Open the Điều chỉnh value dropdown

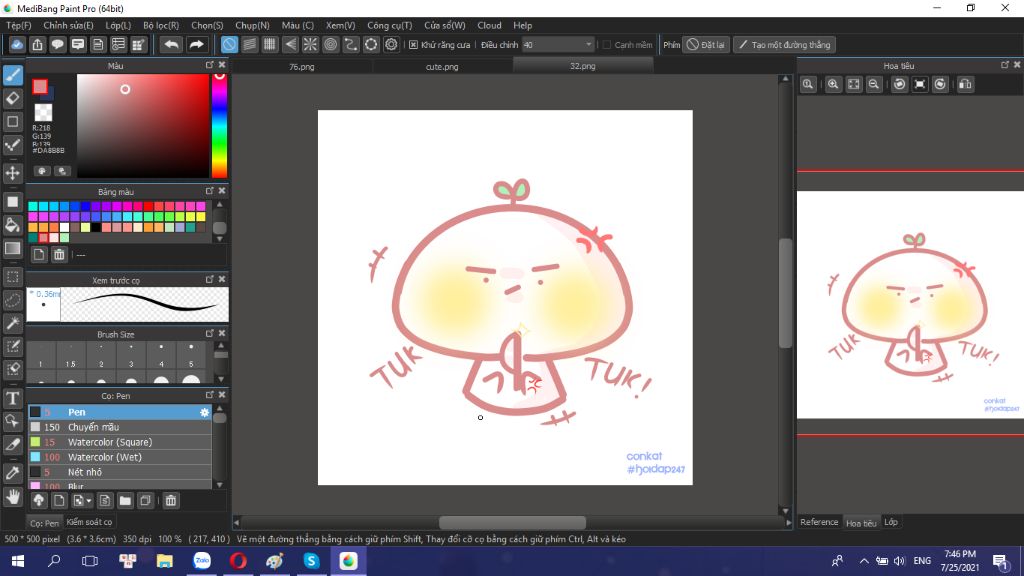pos(588,44)
